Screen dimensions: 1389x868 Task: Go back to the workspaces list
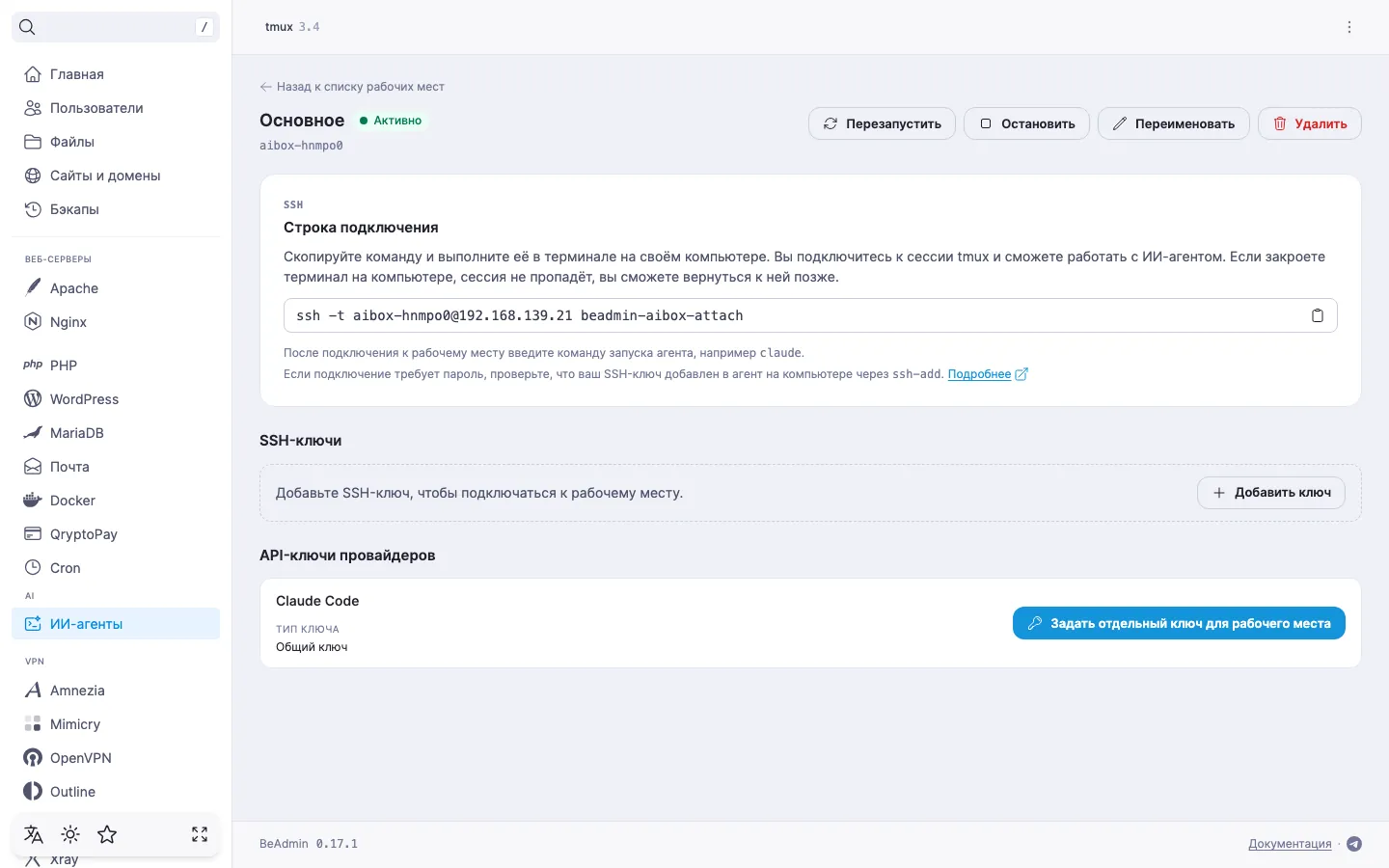[352, 87]
